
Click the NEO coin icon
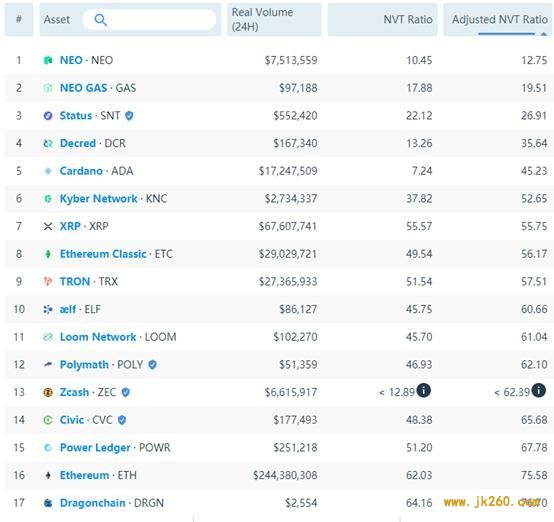48,60
